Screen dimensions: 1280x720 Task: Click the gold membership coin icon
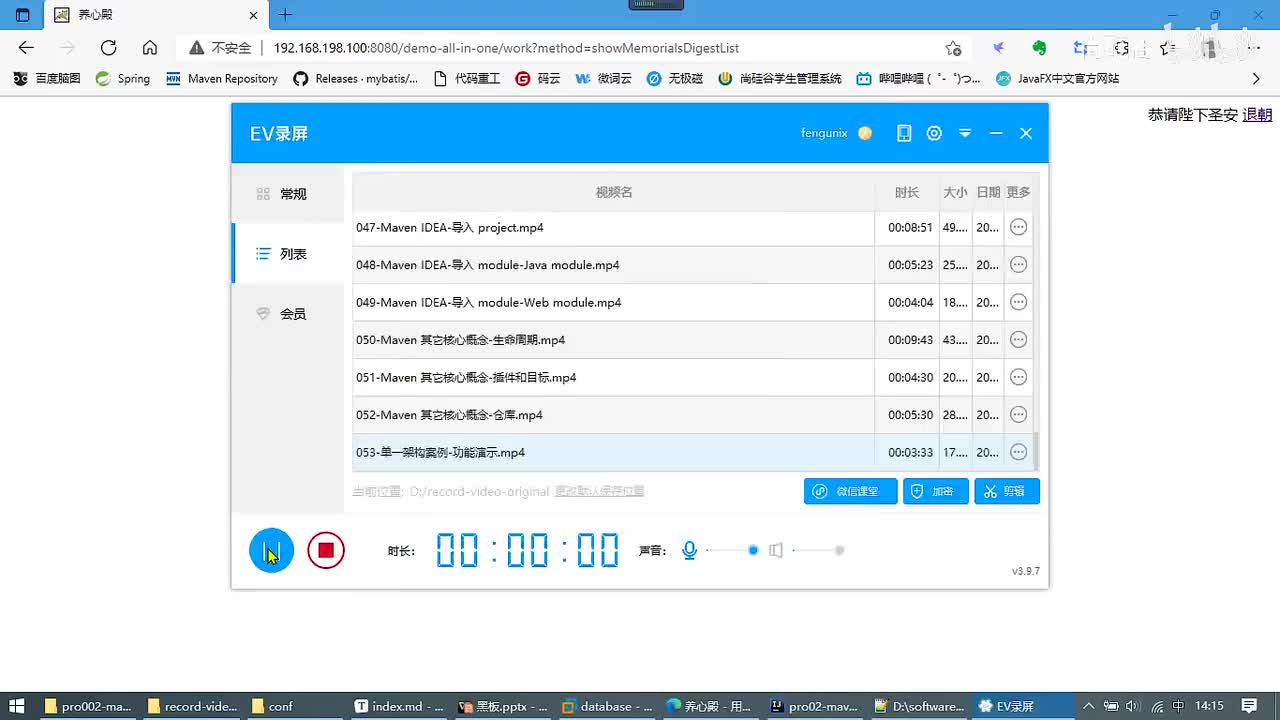coord(865,133)
